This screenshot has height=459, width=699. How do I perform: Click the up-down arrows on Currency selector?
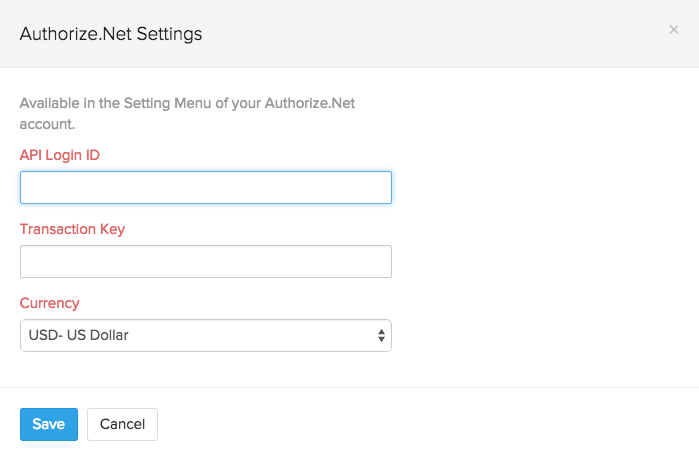(x=381, y=336)
